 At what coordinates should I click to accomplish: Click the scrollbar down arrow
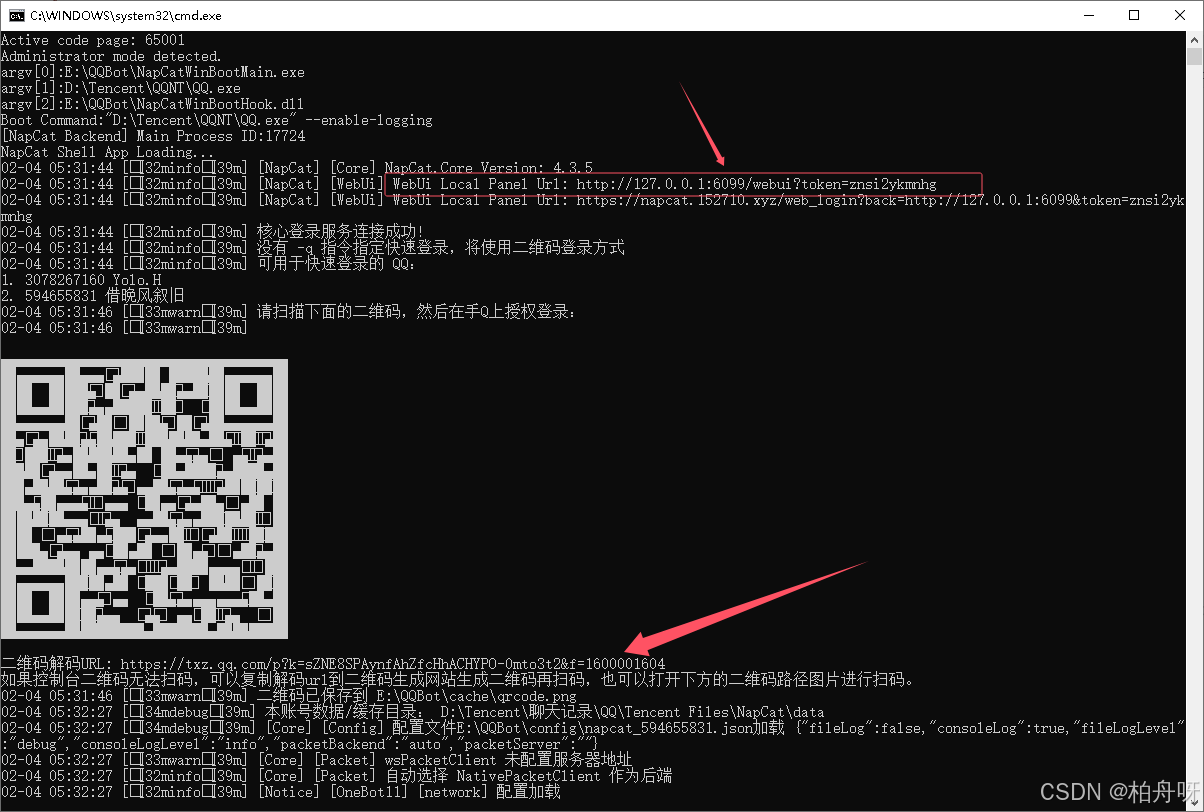click(x=1195, y=802)
